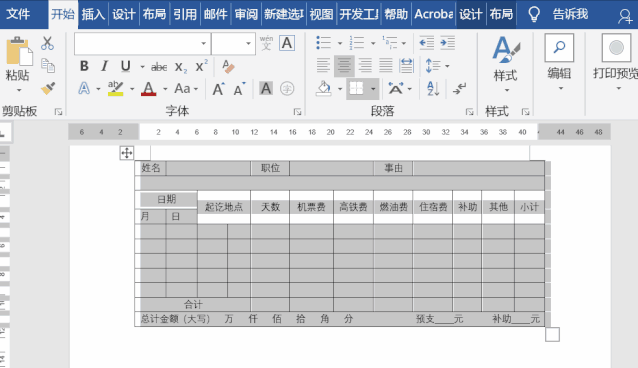The height and width of the screenshot is (368, 638).
Task: Click the phonetic guide wén icon
Action: pos(266,43)
